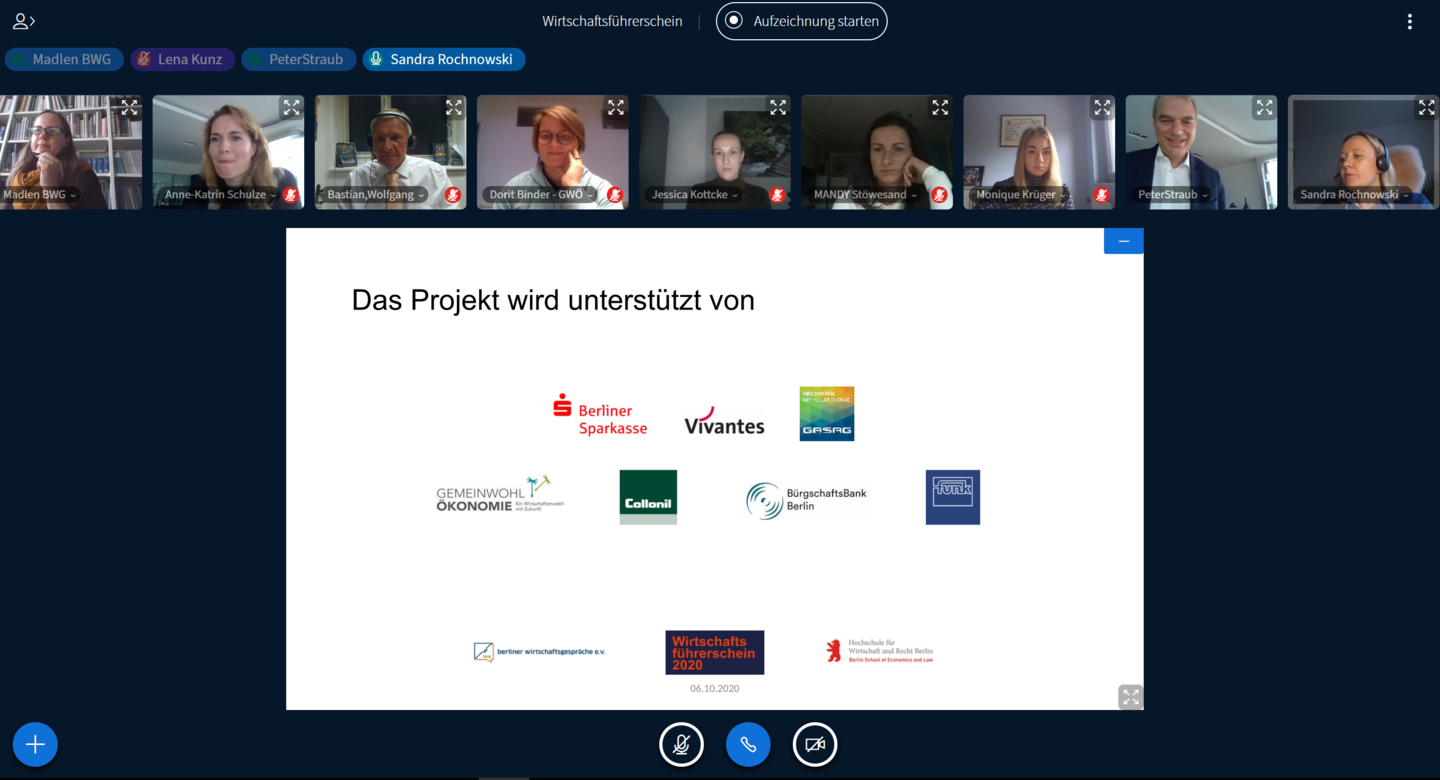Select Bastian, Wolfgang's video tile
Image resolution: width=1440 pixels, height=780 pixels.
tap(391, 152)
